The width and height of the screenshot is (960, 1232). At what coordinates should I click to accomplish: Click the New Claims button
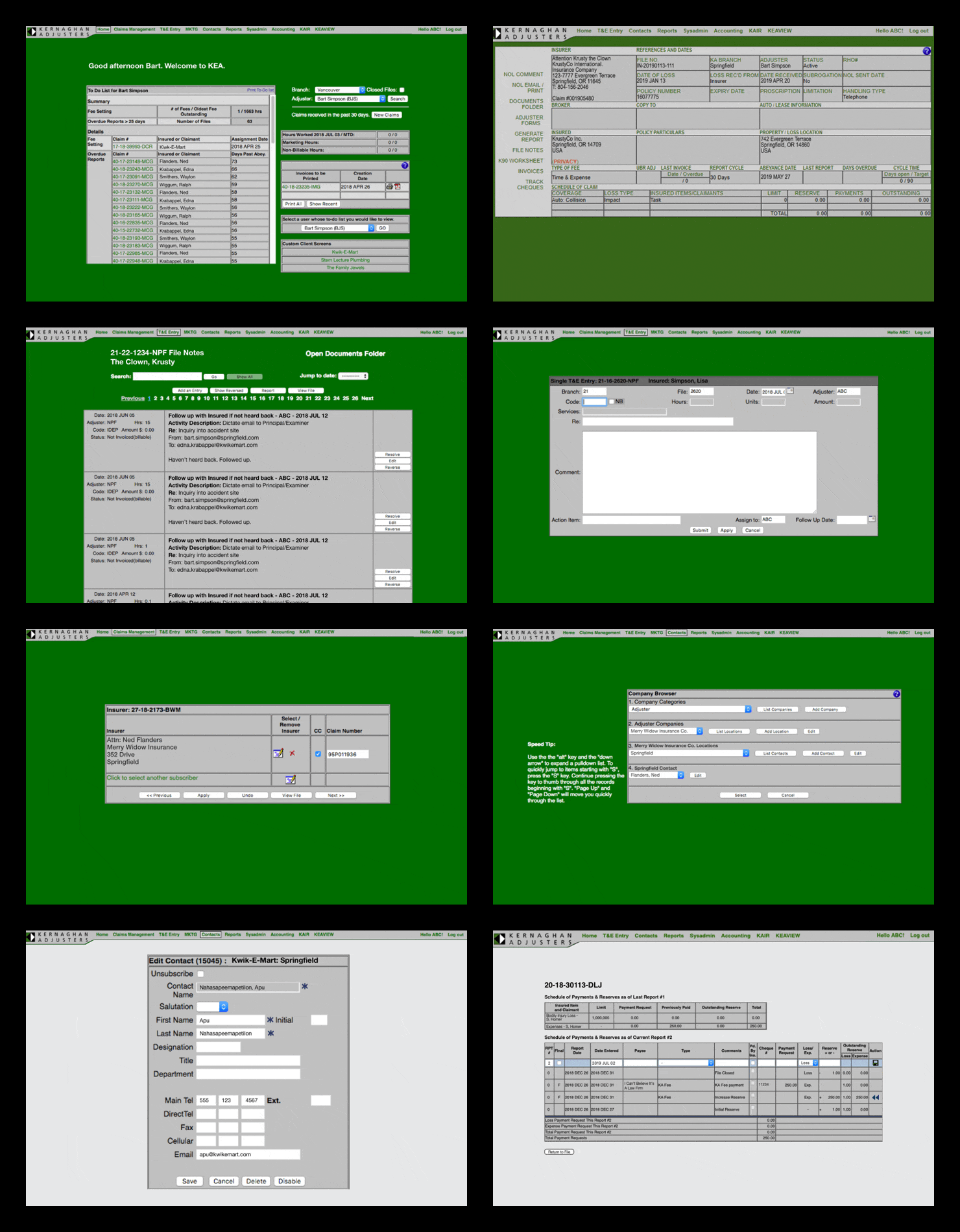click(x=387, y=115)
